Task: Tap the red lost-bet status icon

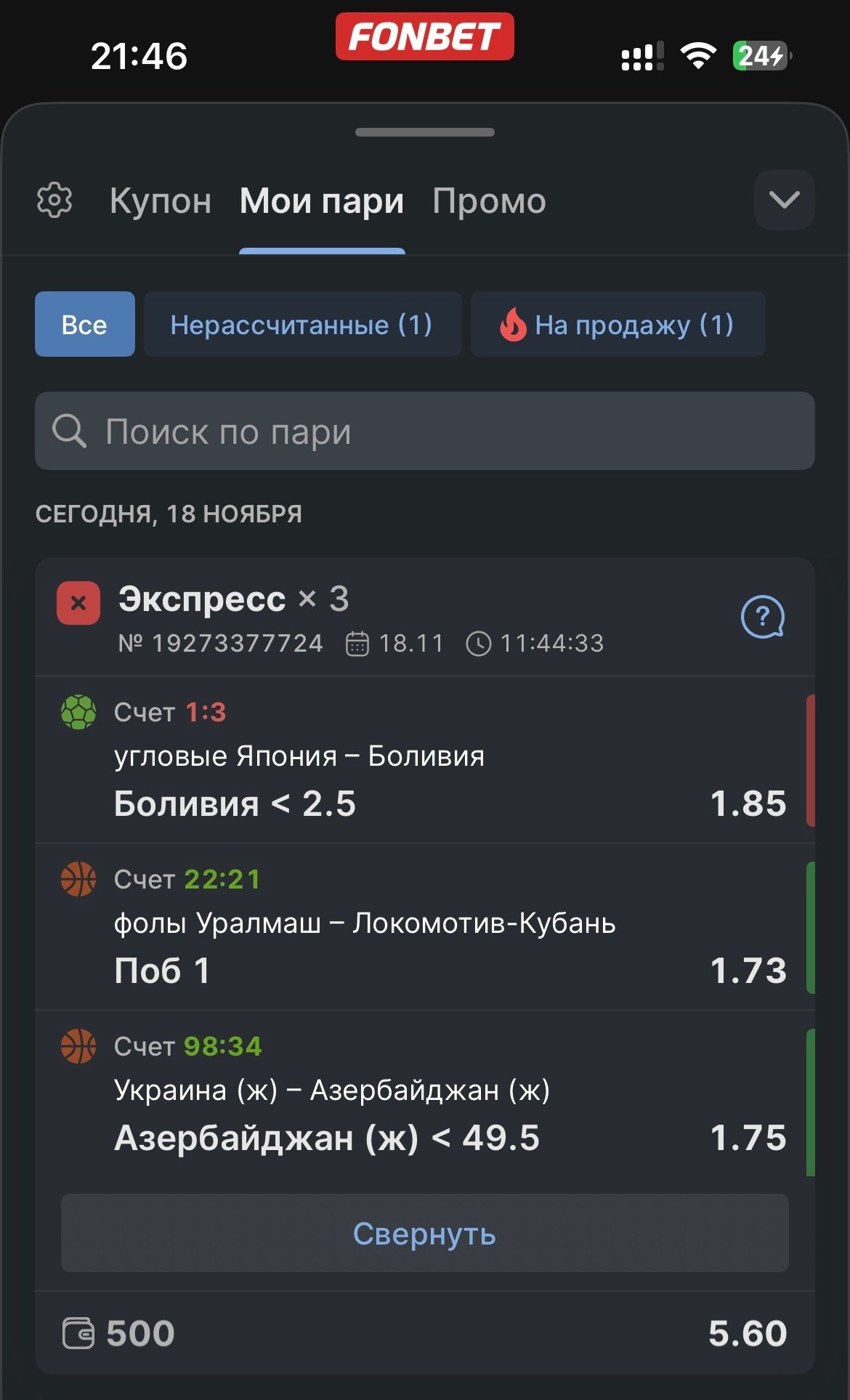Action: (78, 603)
